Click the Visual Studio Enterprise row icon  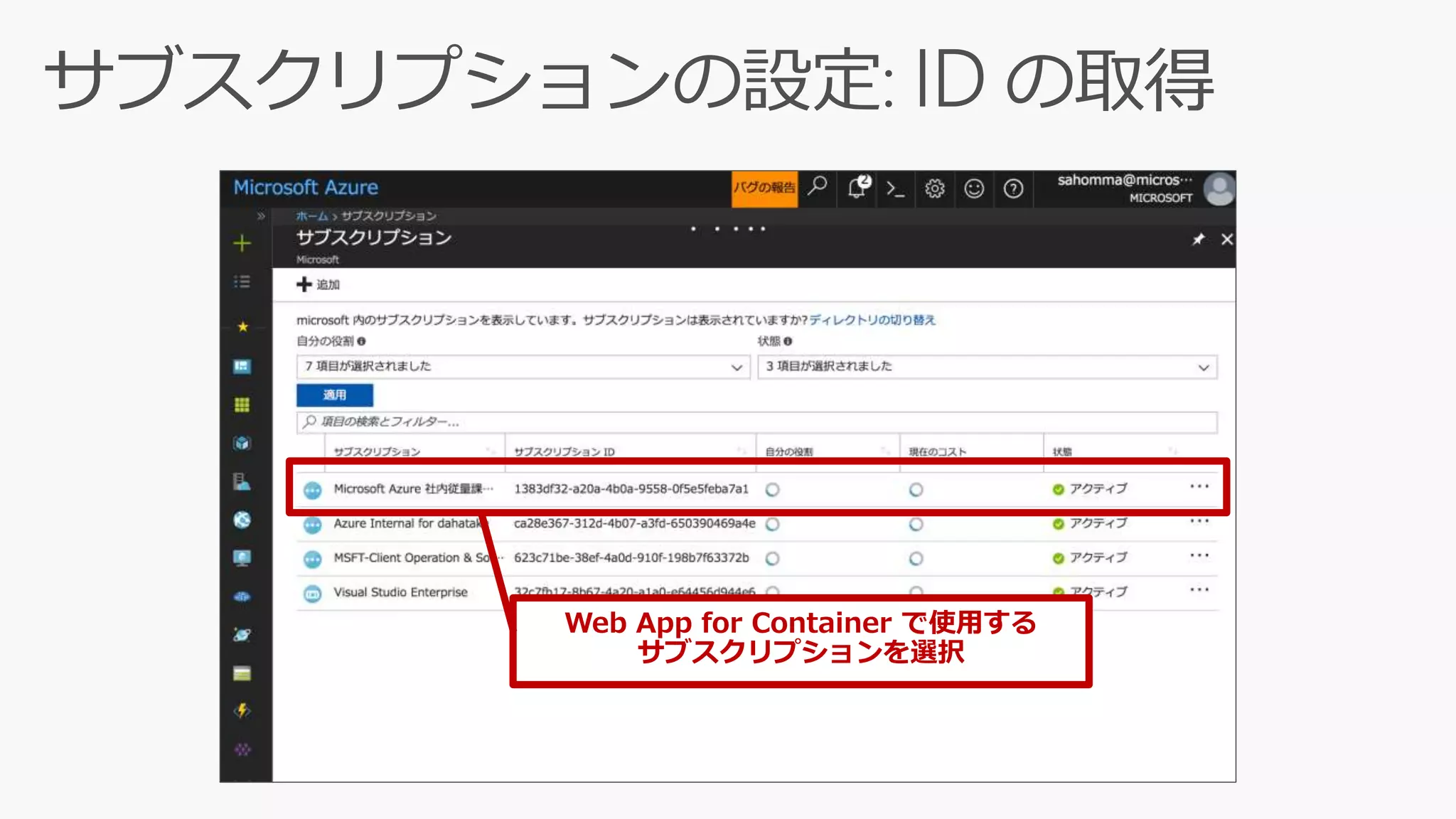tap(313, 593)
